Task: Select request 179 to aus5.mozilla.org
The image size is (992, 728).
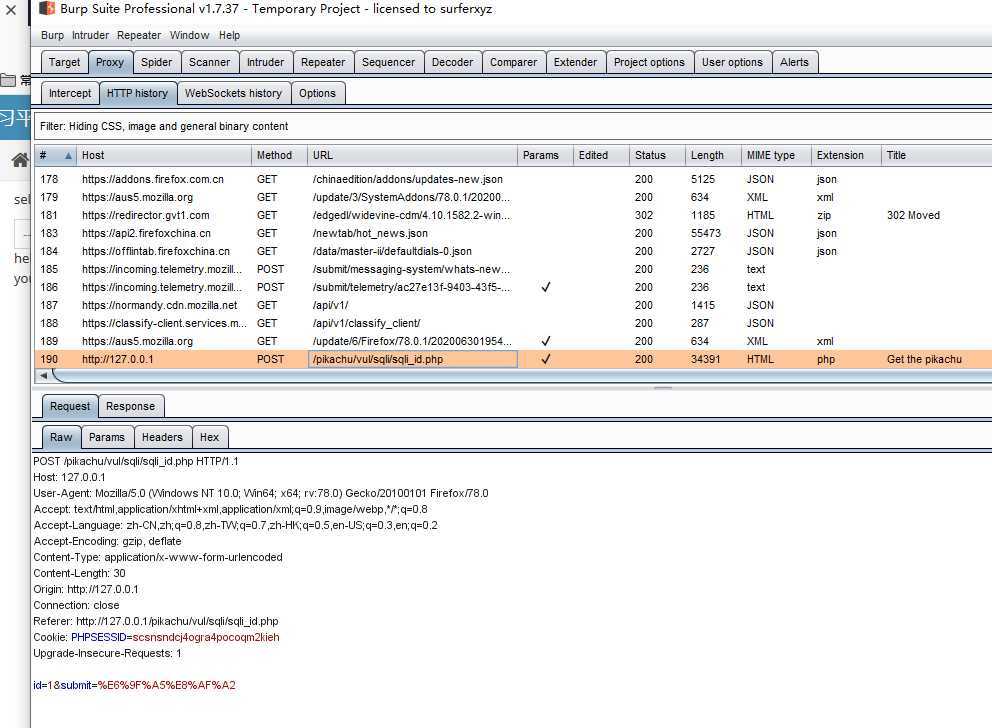Action: (x=512, y=197)
